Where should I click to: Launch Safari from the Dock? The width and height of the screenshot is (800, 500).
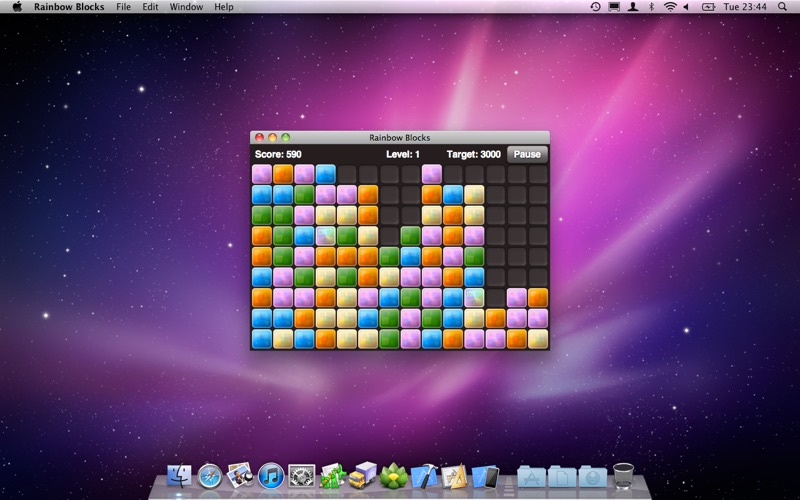pyautogui.click(x=209, y=476)
